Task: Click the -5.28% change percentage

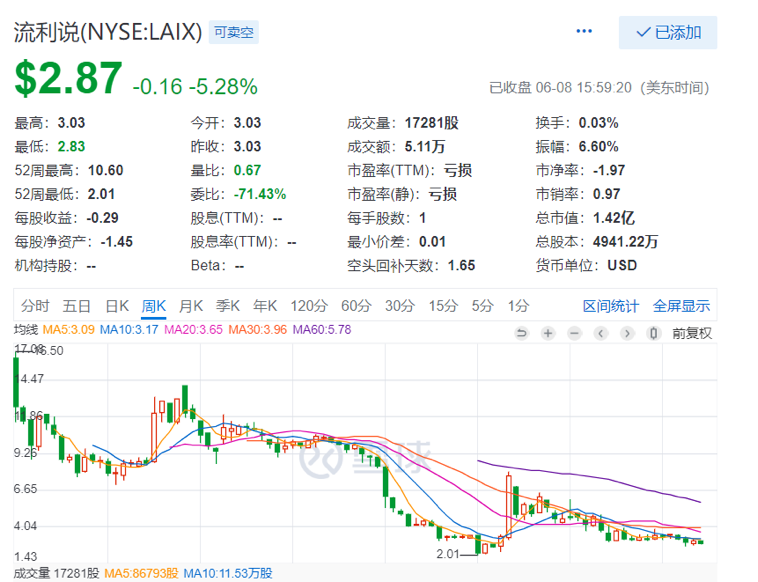Action: click(x=223, y=87)
